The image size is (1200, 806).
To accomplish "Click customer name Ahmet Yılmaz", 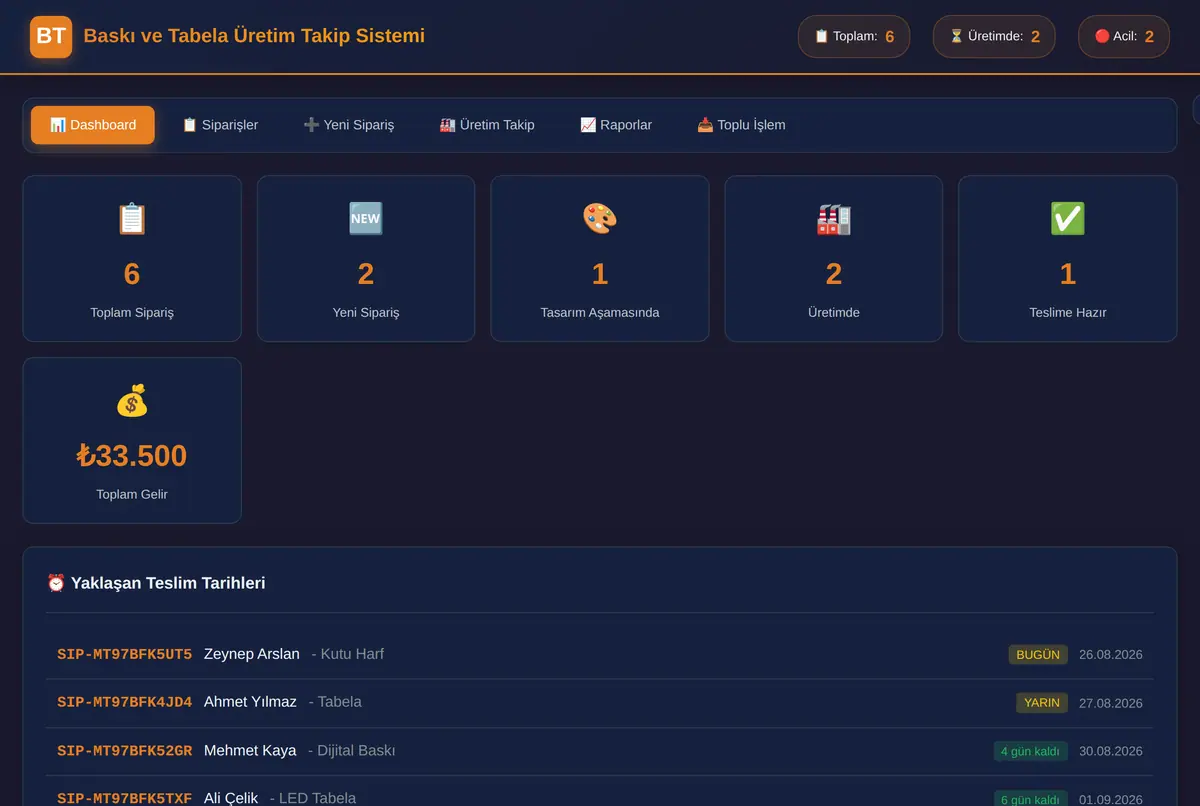I will [x=250, y=702].
